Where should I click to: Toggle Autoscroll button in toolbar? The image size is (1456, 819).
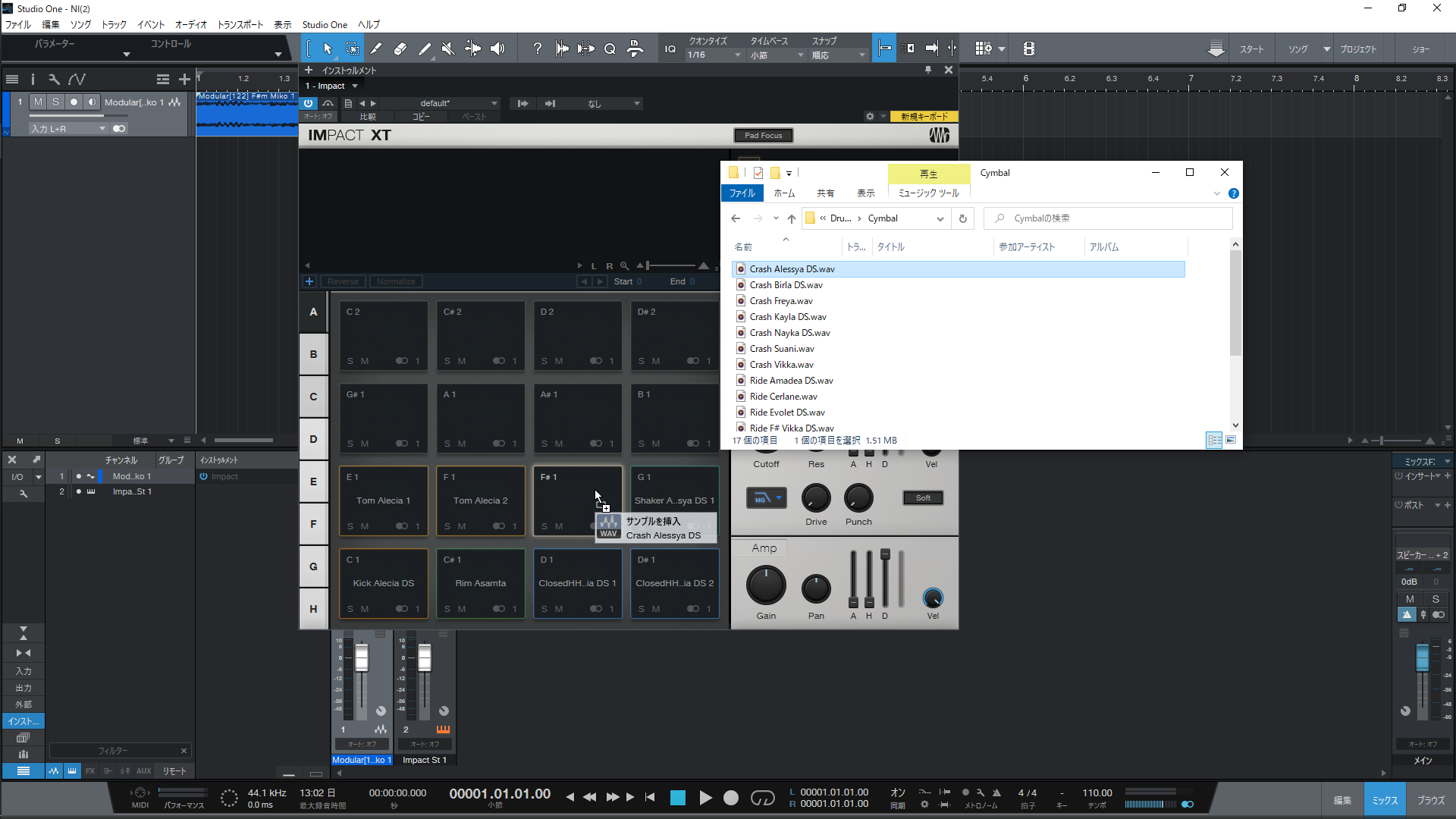(x=932, y=49)
